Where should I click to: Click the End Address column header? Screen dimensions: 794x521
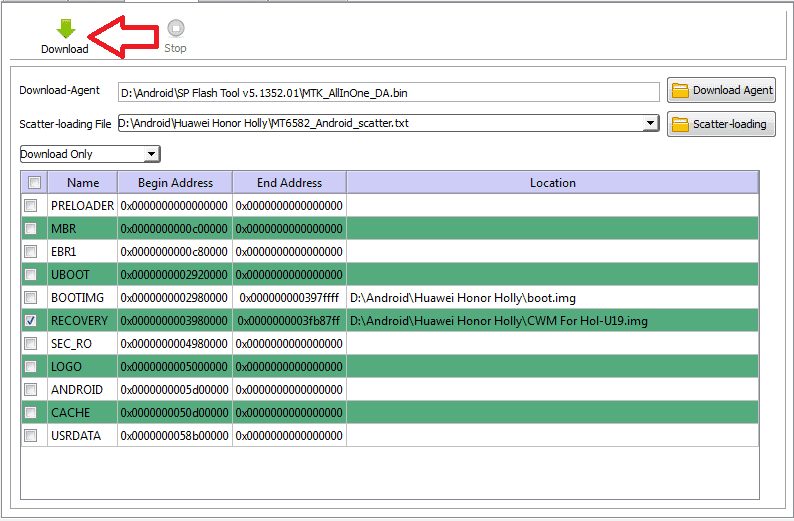[x=289, y=182]
